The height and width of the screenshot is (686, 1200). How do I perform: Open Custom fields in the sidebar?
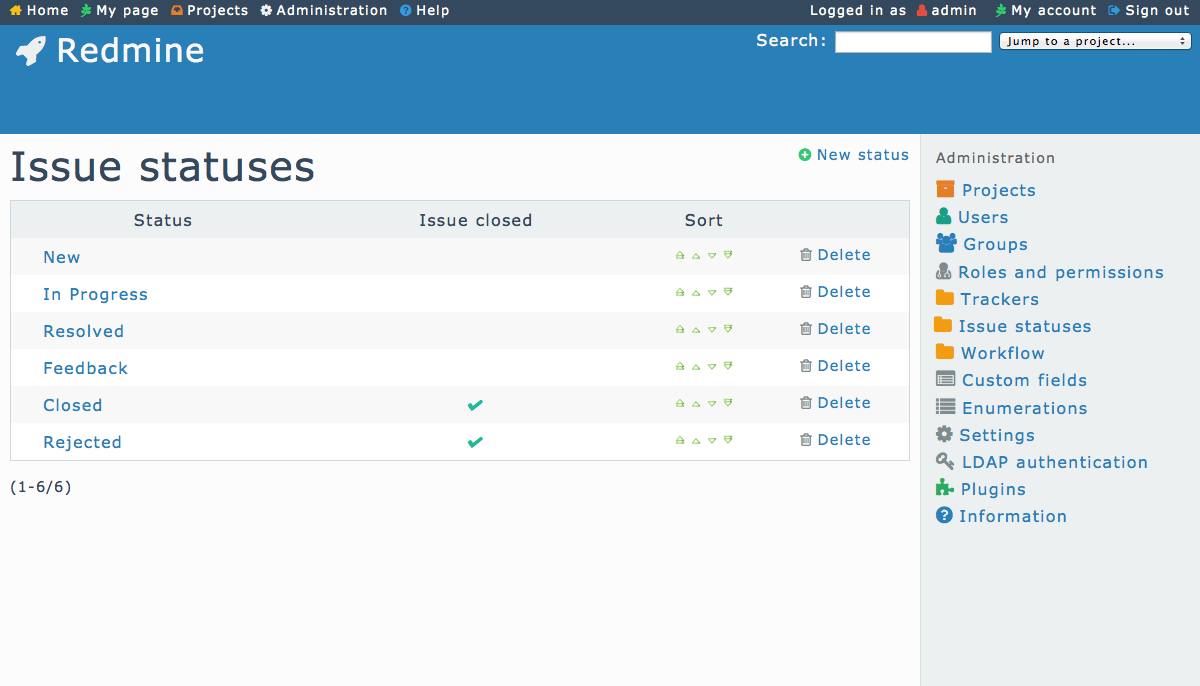[x=1011, y=380]
